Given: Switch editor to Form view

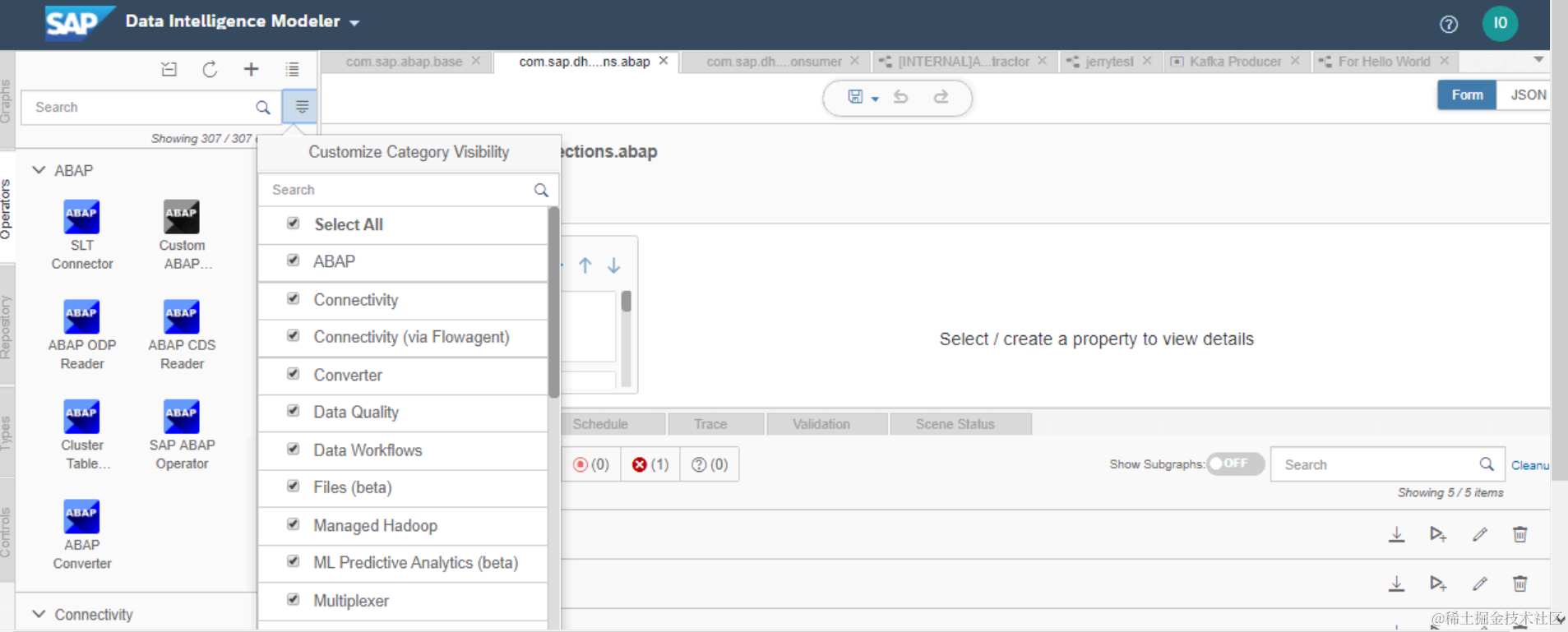Looking at the screenshot, I should click(x=1467, y=95).
